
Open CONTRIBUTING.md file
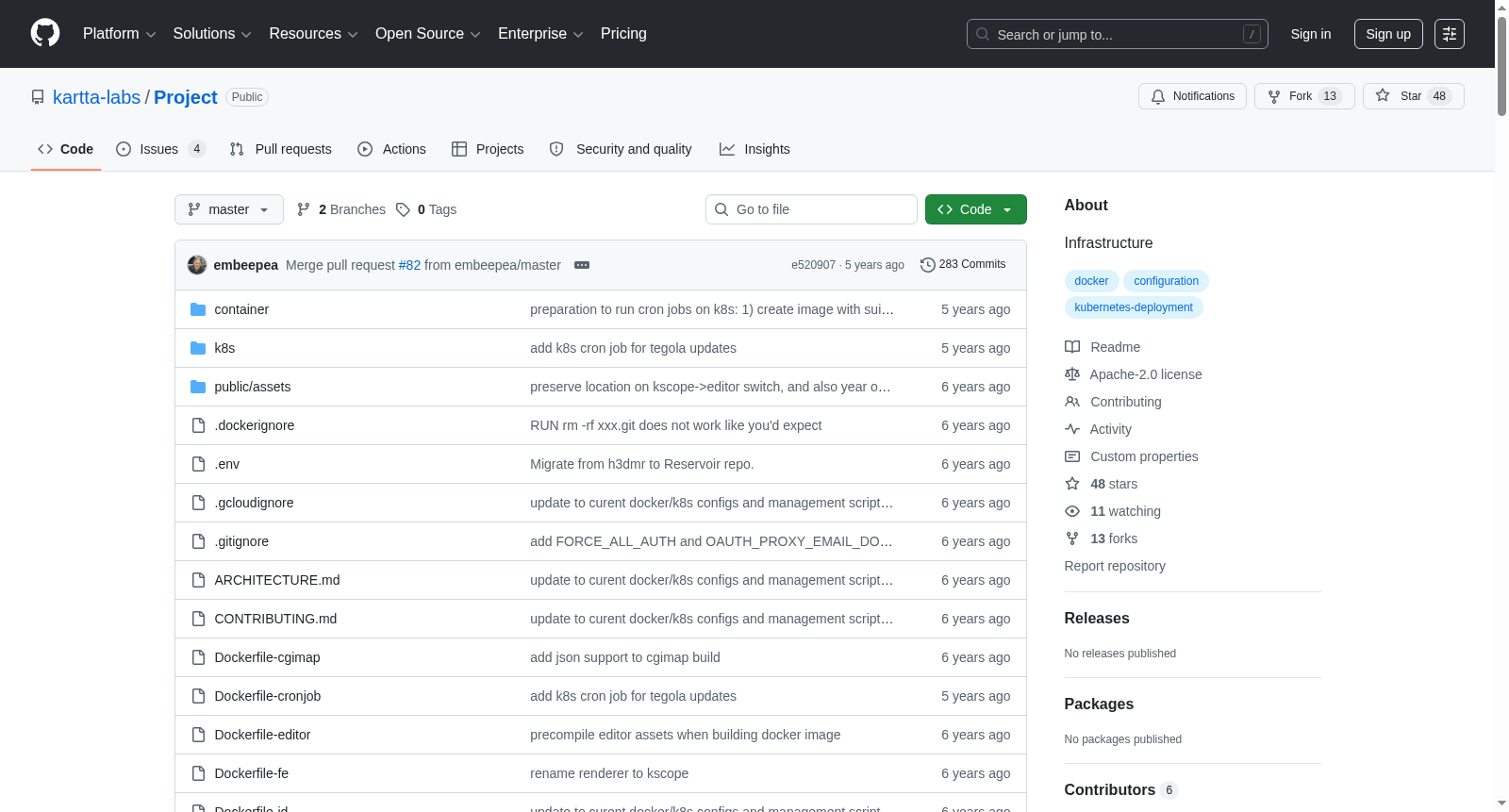point(275,619)
